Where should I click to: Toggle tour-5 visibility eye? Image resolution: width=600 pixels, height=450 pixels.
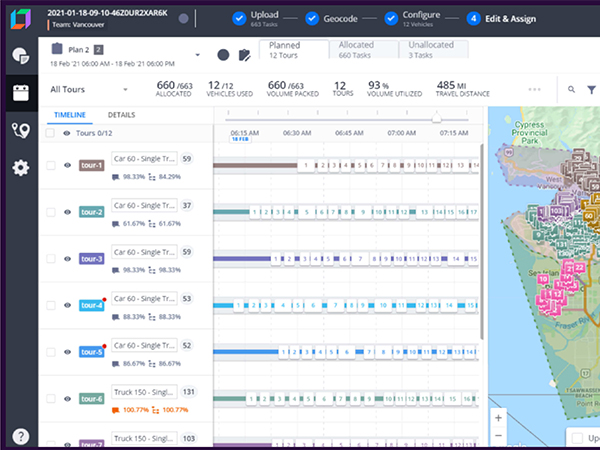[67, 352]
